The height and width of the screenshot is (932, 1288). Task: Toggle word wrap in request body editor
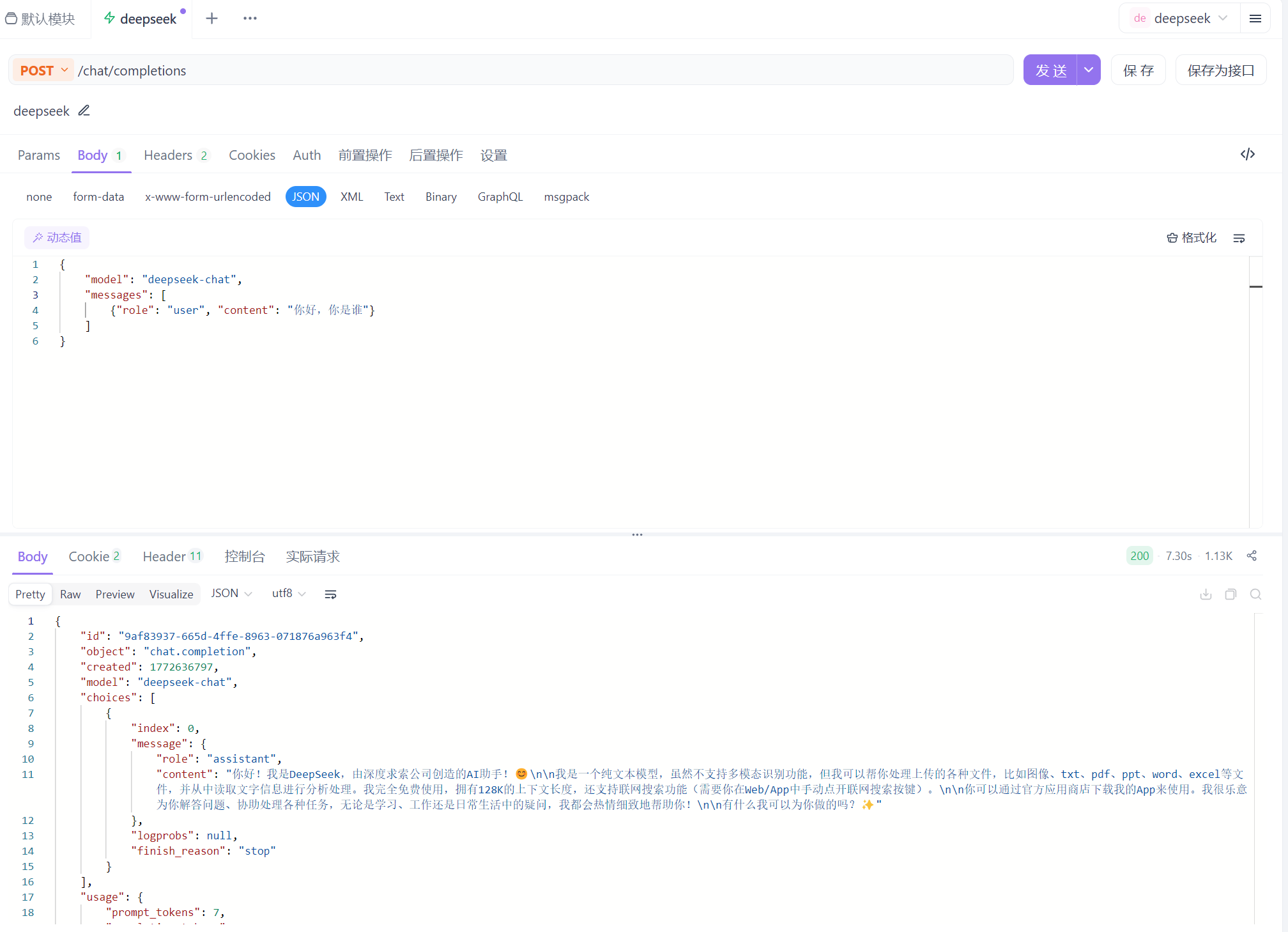[x=1239, y=238]
